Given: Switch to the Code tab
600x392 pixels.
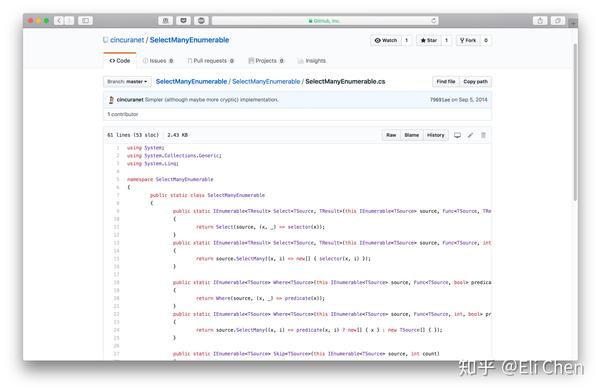Looking at the screenshot, I should [120, 60].
